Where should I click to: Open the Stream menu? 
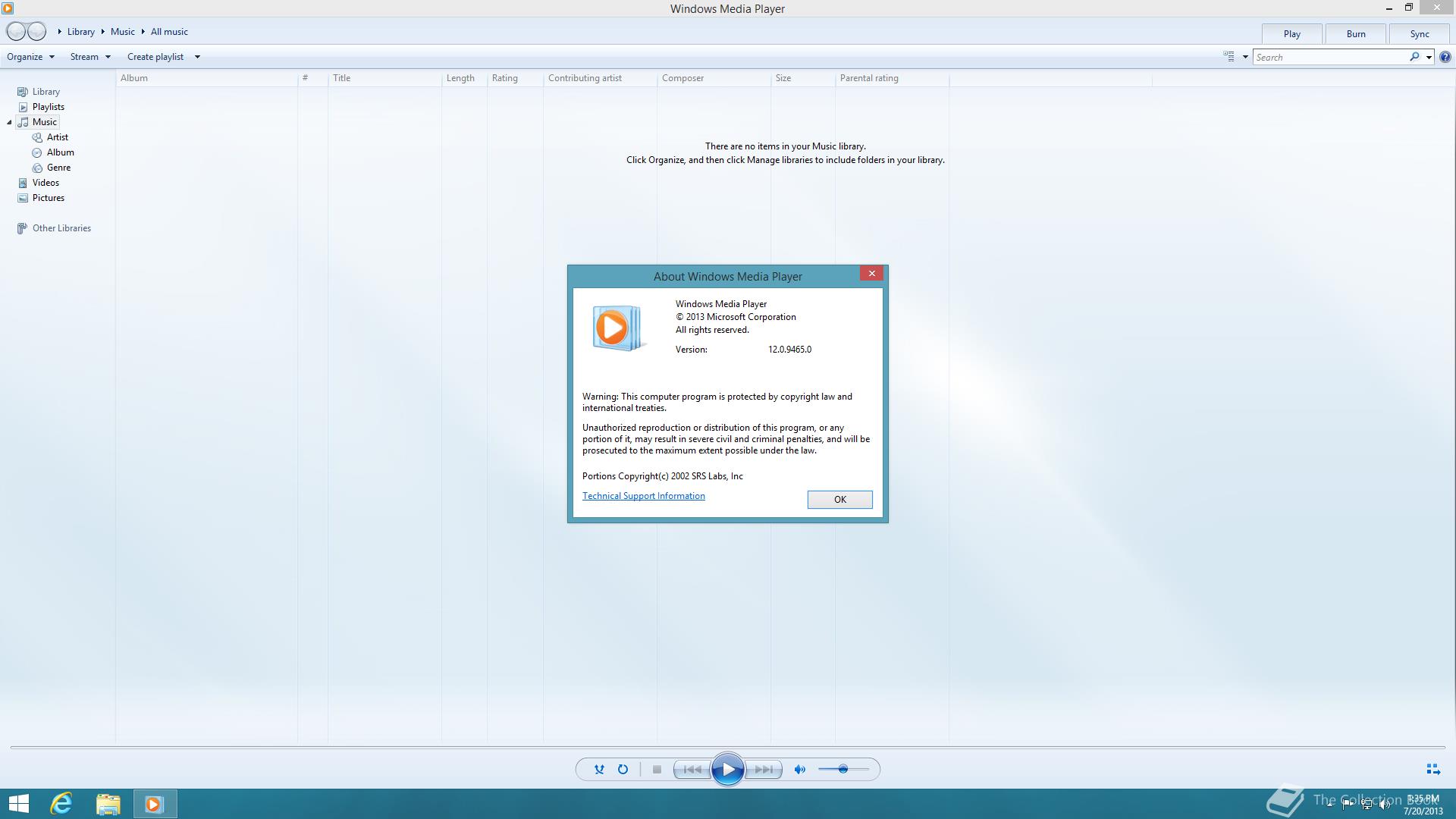[90, 57]
